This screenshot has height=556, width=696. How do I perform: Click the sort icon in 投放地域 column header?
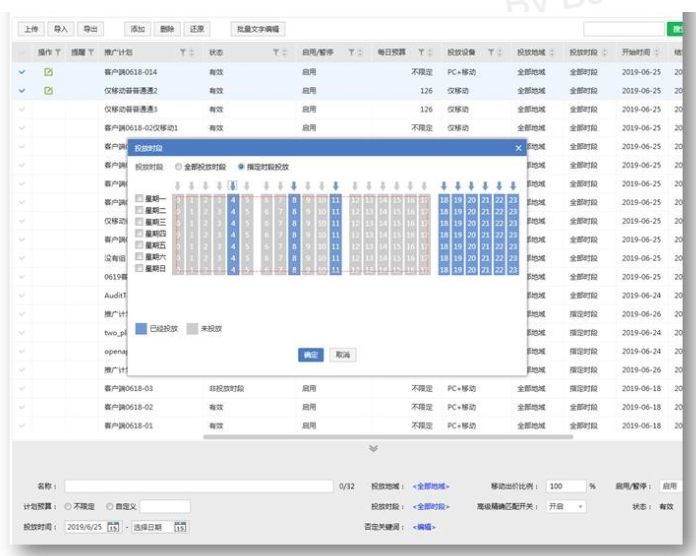tap(552, 52)
